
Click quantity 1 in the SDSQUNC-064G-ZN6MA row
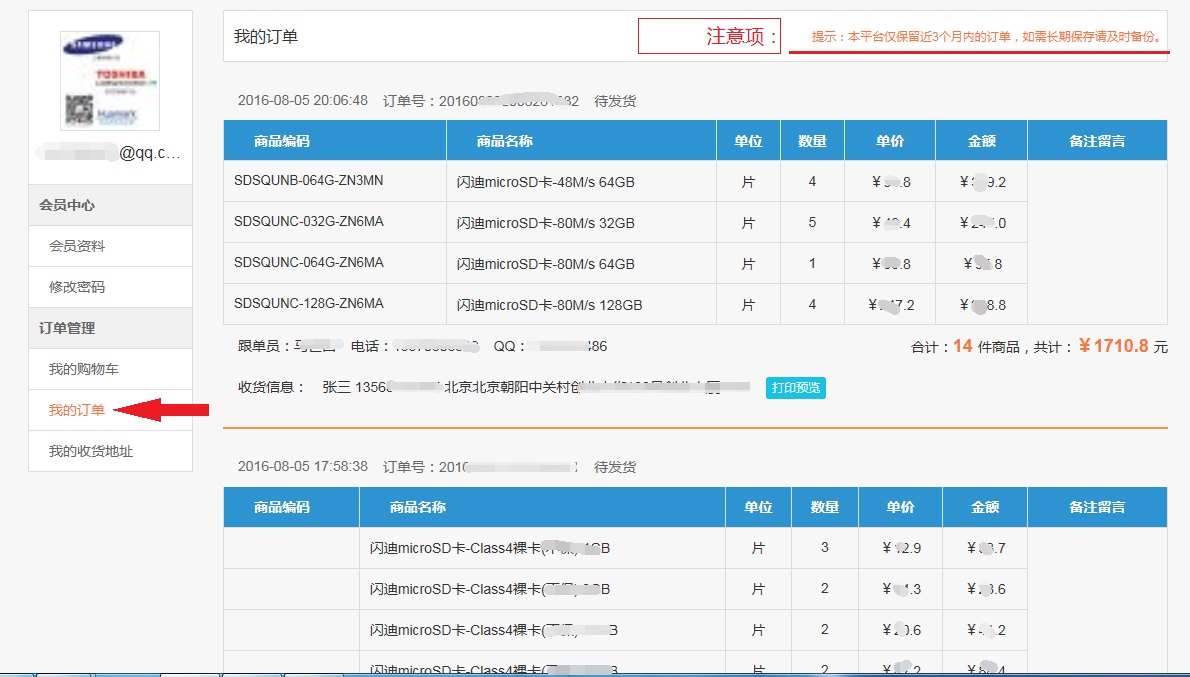(x=812, y=263)
